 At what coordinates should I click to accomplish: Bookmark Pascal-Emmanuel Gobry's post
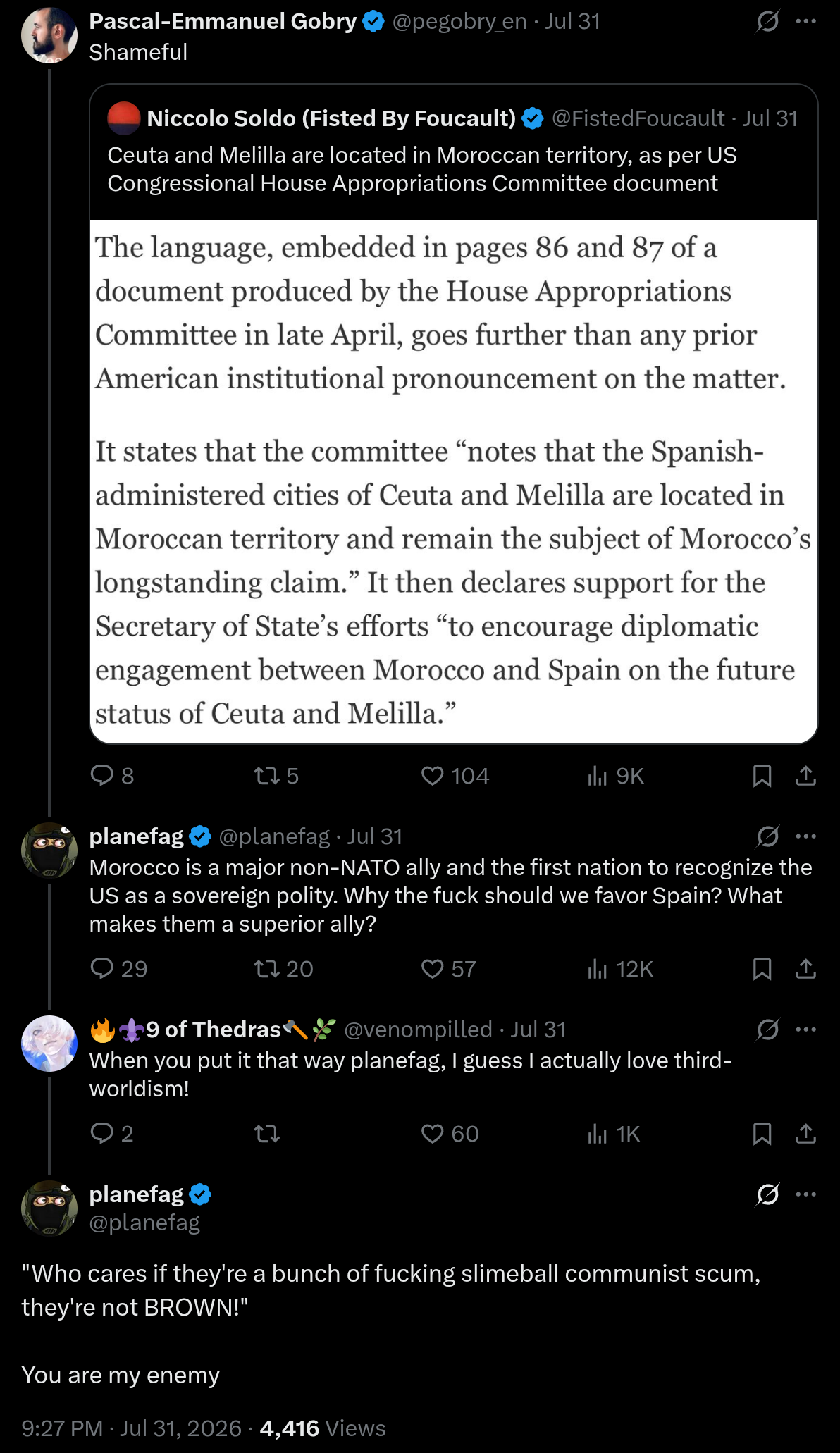point(762,776)
